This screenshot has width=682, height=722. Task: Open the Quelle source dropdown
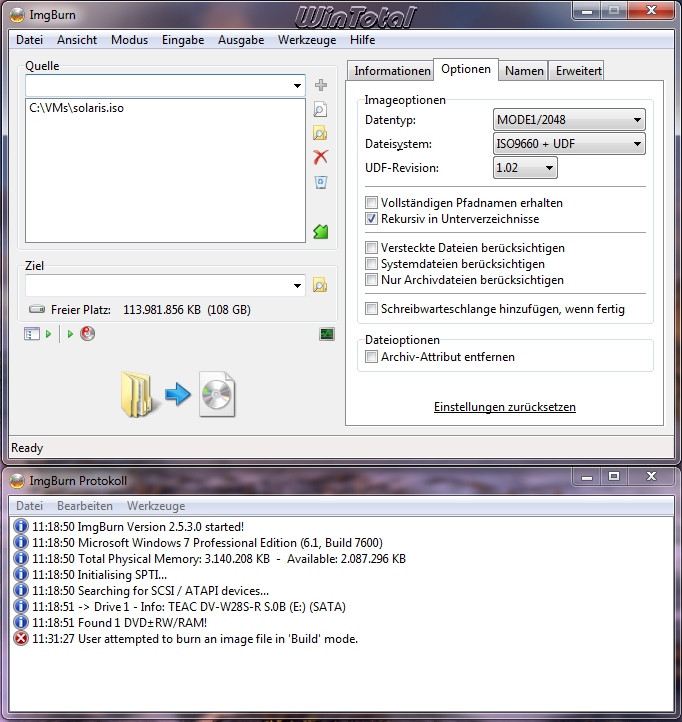click(297, 86)
